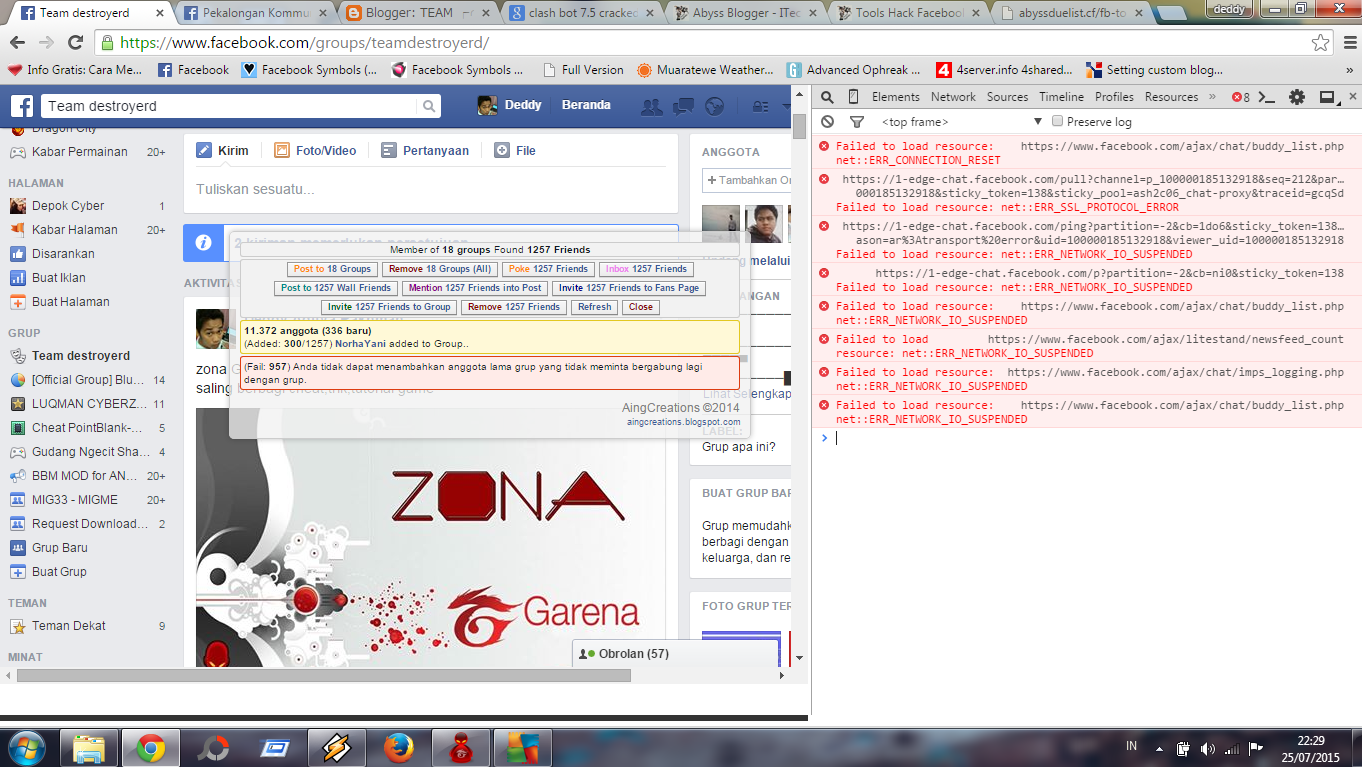1362x767 pixels.
Task: Open the Facebook messages icon
Action: pyautogui.click(x=684, y=106)
